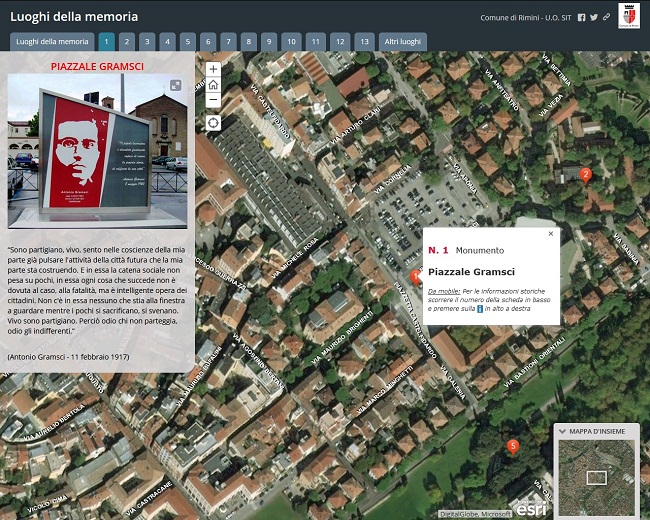Go to tab number 13
The image size is (650, 520).
363,42
